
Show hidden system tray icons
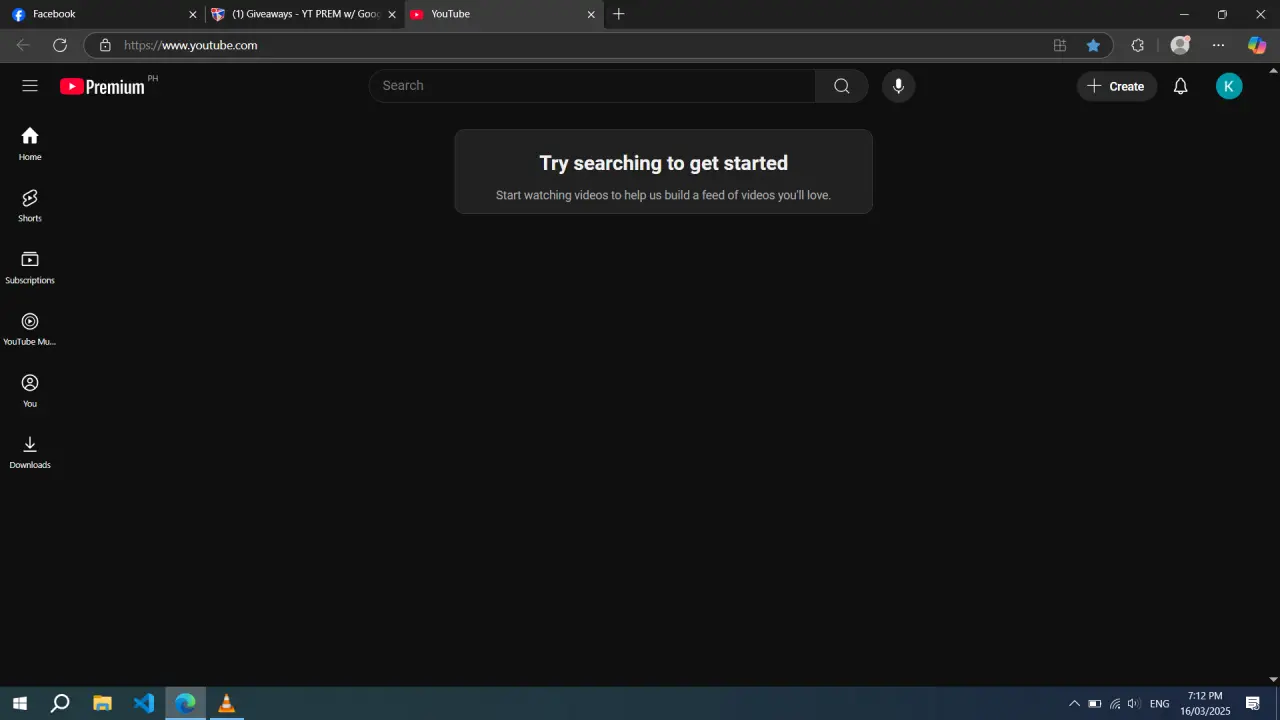click(1075, 704)
